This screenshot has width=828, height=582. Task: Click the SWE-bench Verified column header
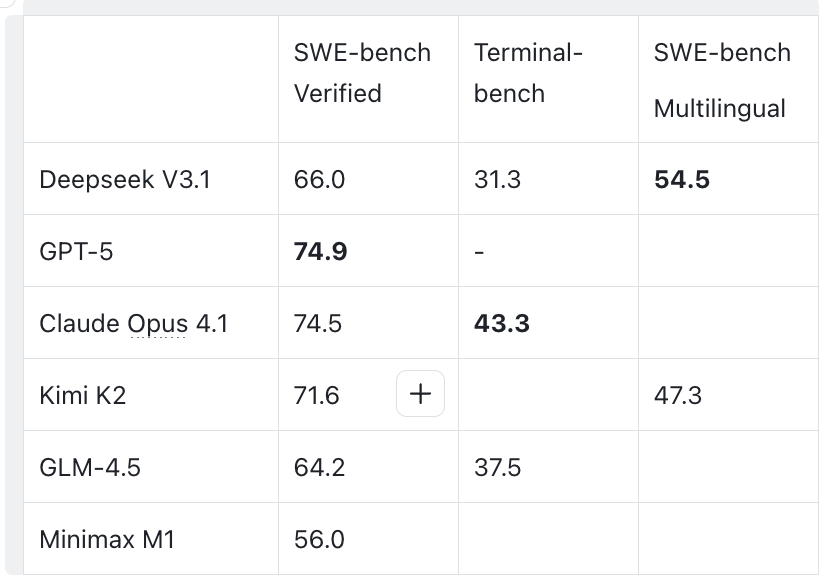coord(362,73)
